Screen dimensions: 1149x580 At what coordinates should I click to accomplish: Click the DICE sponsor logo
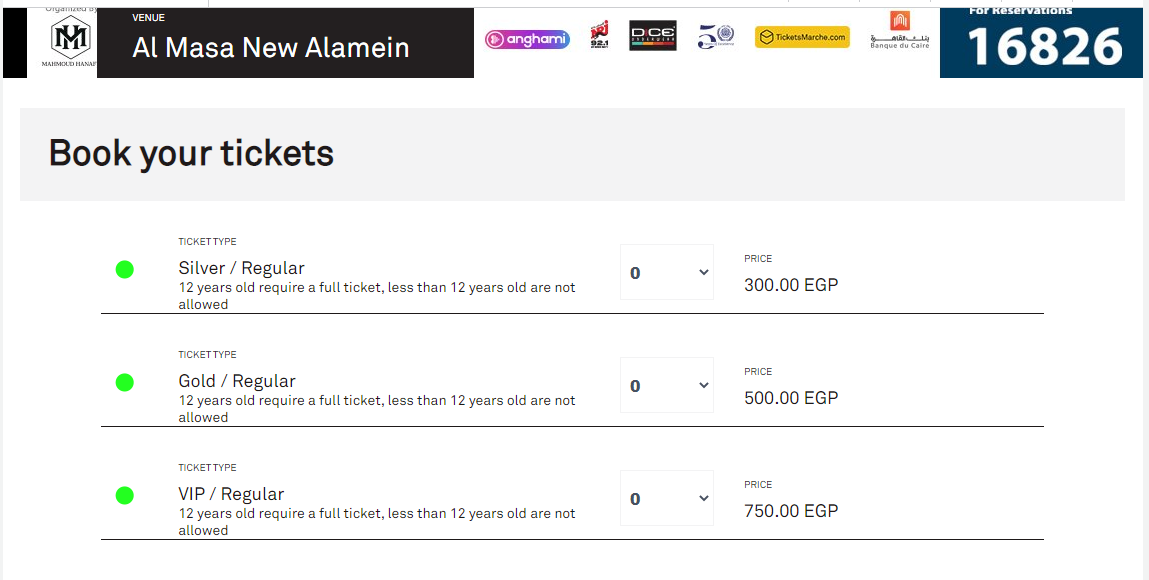tap(653, 36)
